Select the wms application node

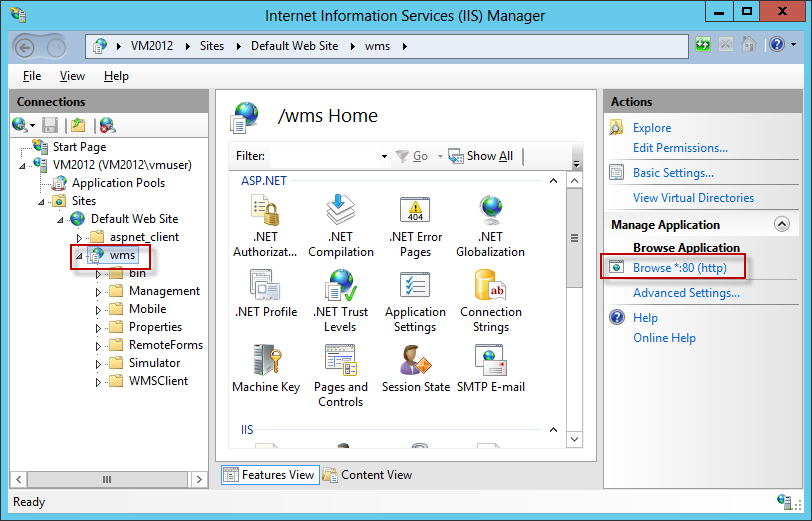122,255
